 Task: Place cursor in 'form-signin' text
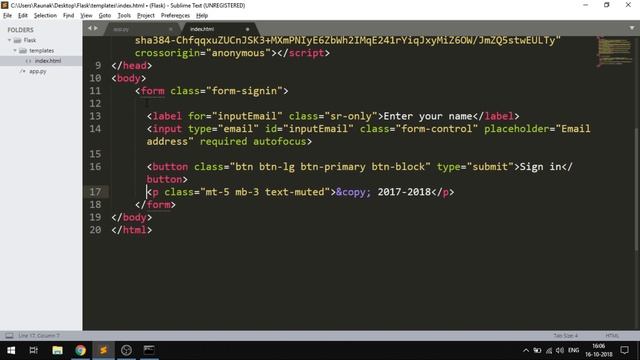point(244,91)
